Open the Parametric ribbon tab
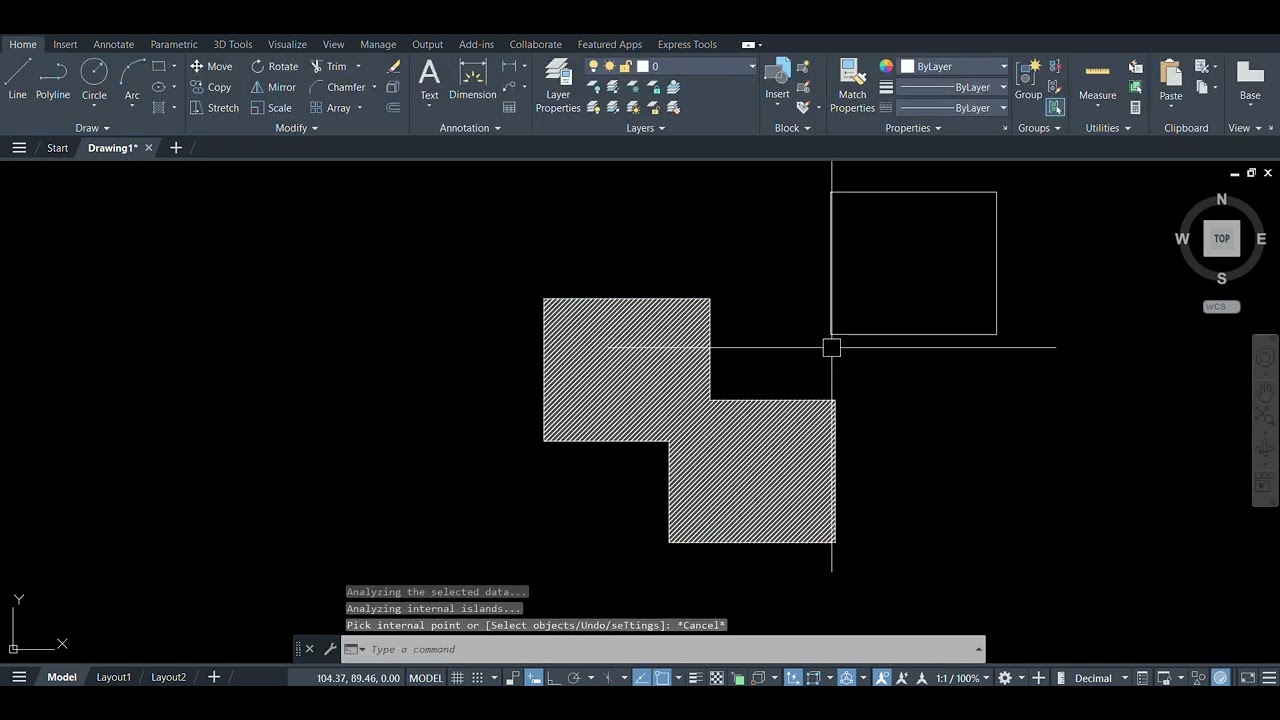The height and width of the screenshot is (720, 1280). pos(174,44)
